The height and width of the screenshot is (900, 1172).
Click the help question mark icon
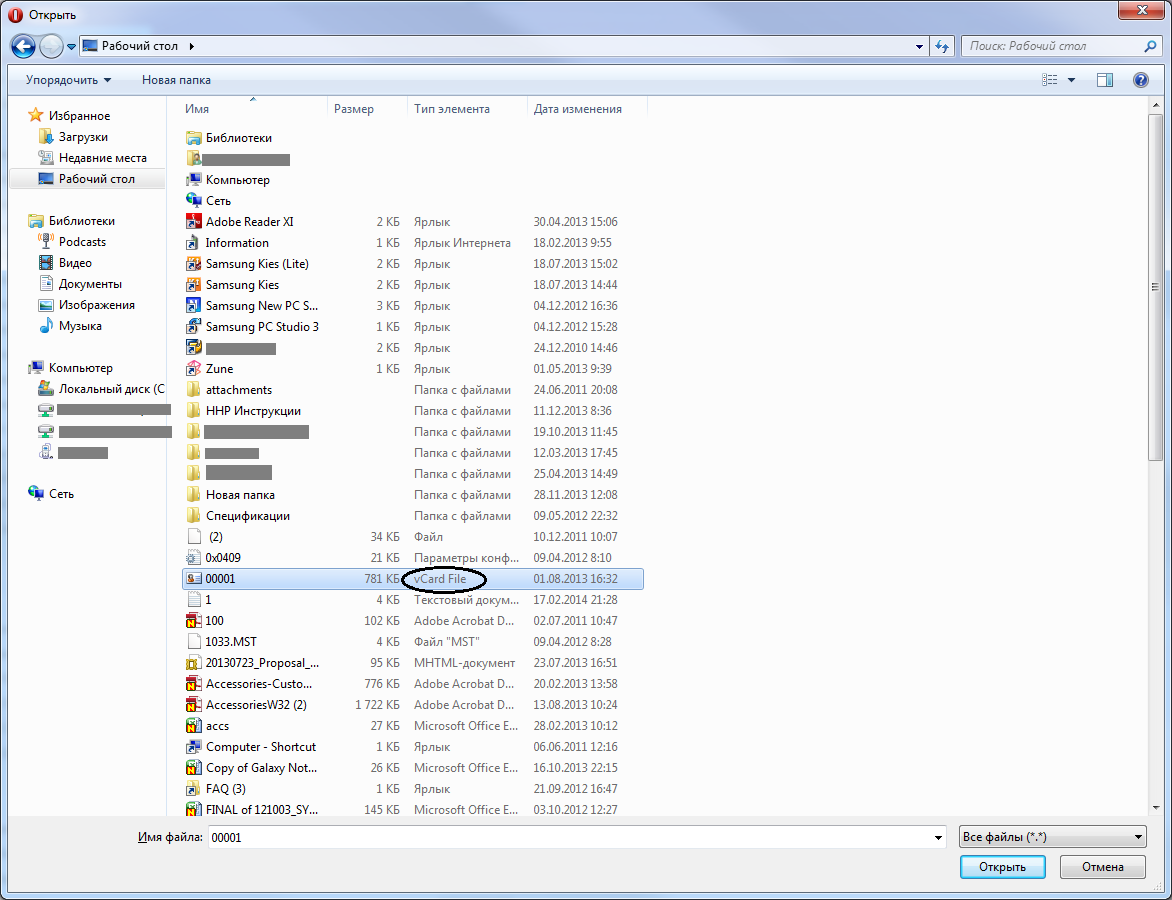pyautogui.click(x=1141, y=80)
